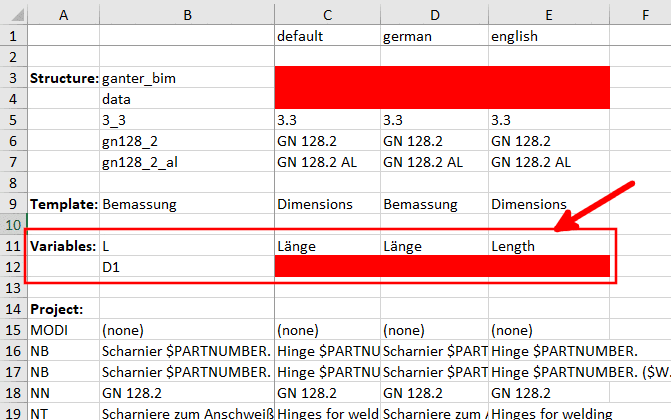Select column C header

(x=327, y=15)
